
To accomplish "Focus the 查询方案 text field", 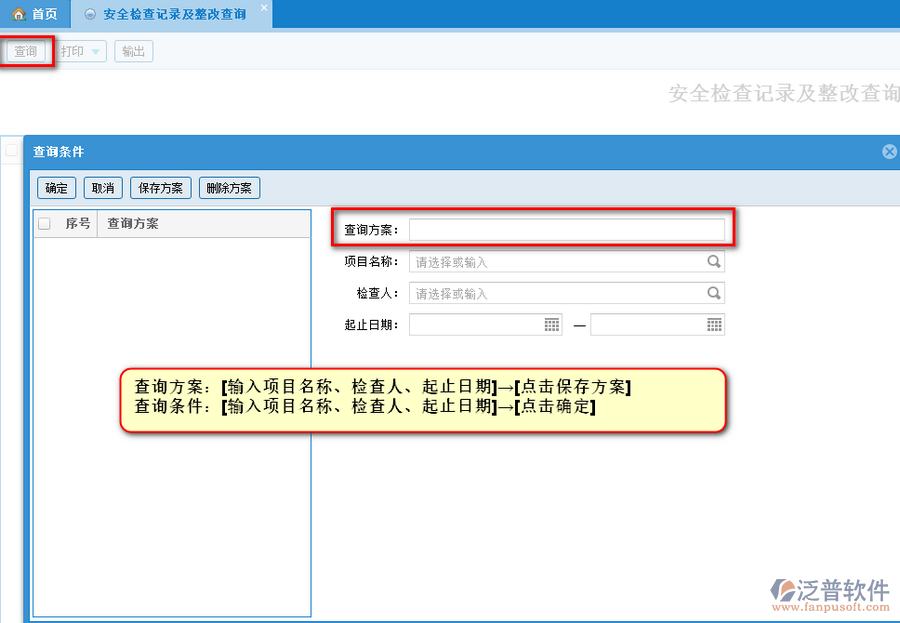I will click(567, 230).
